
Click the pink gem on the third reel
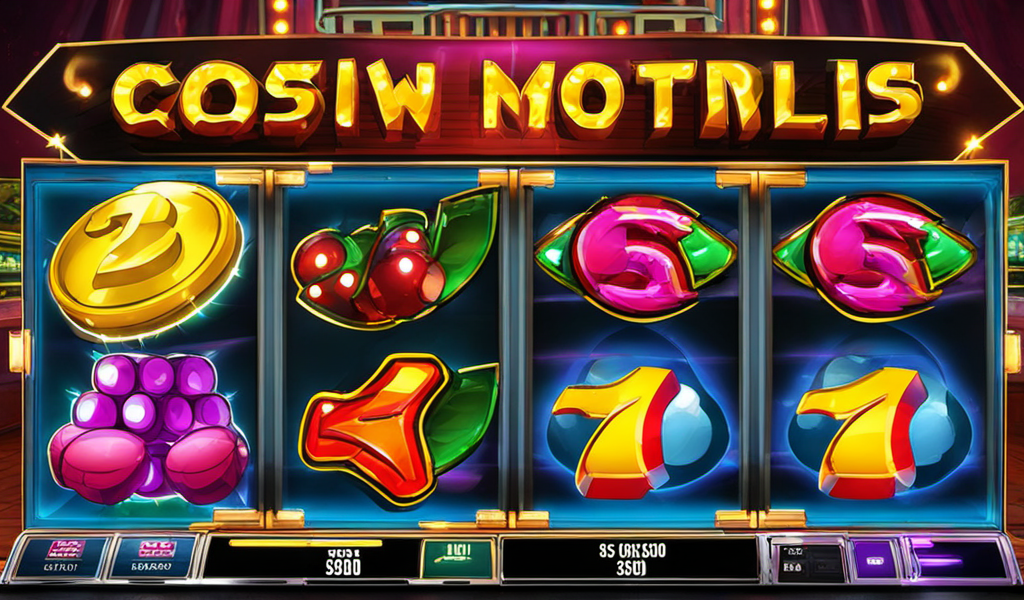point(635,257)
